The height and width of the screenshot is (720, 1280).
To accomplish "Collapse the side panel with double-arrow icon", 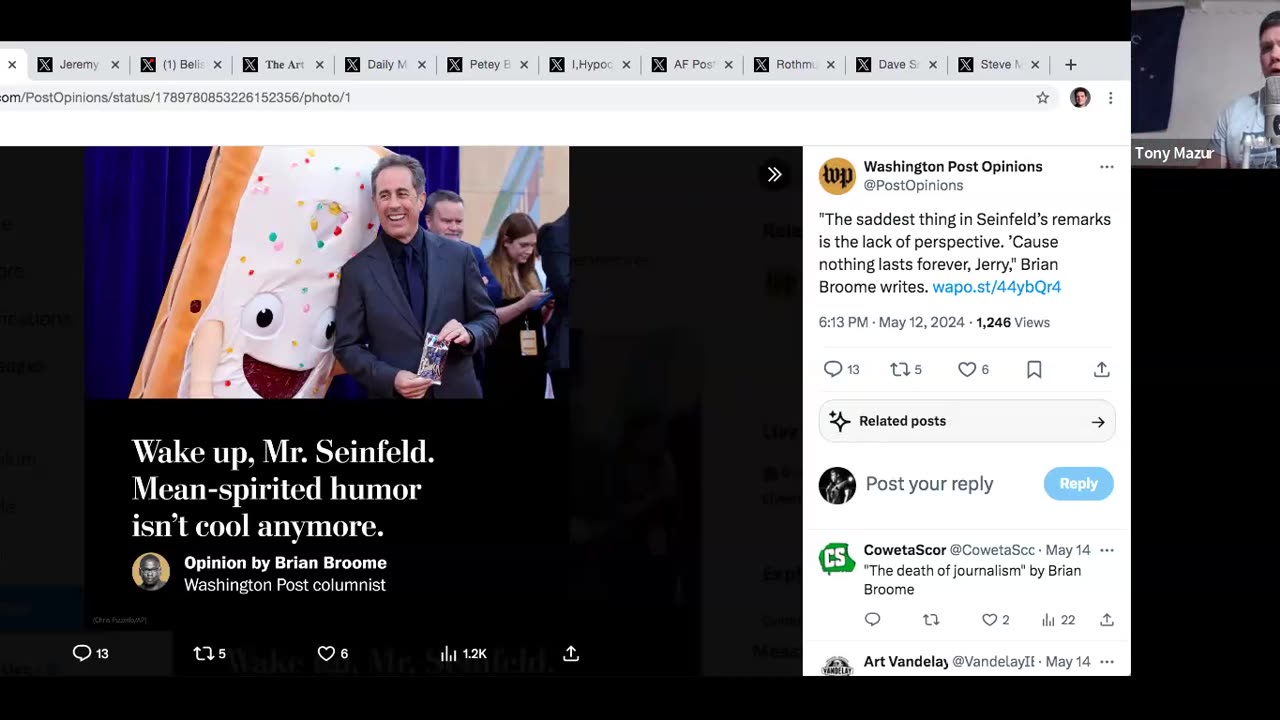I will [774, 174].
